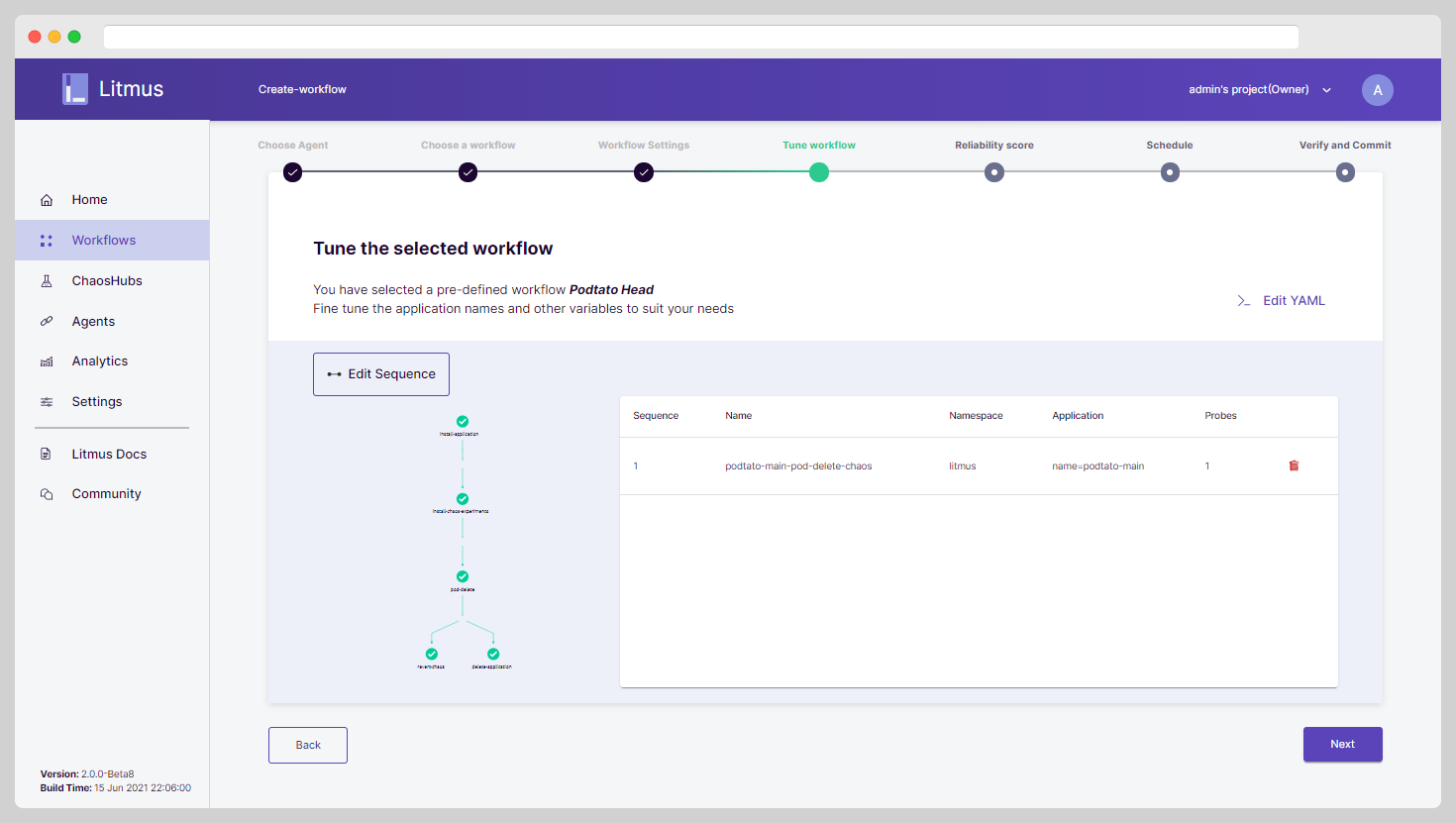Click the Analytics chart icon
The image size is (1456, 823).
point(47,361)
